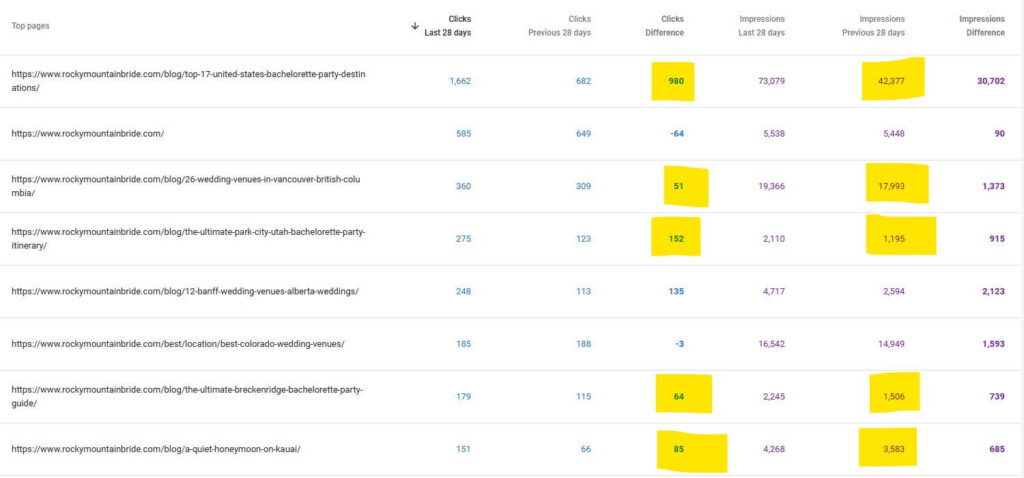1024x478 pixels.
Task: Select the highlighted 64 clicks difference
Action: point(679,397)
